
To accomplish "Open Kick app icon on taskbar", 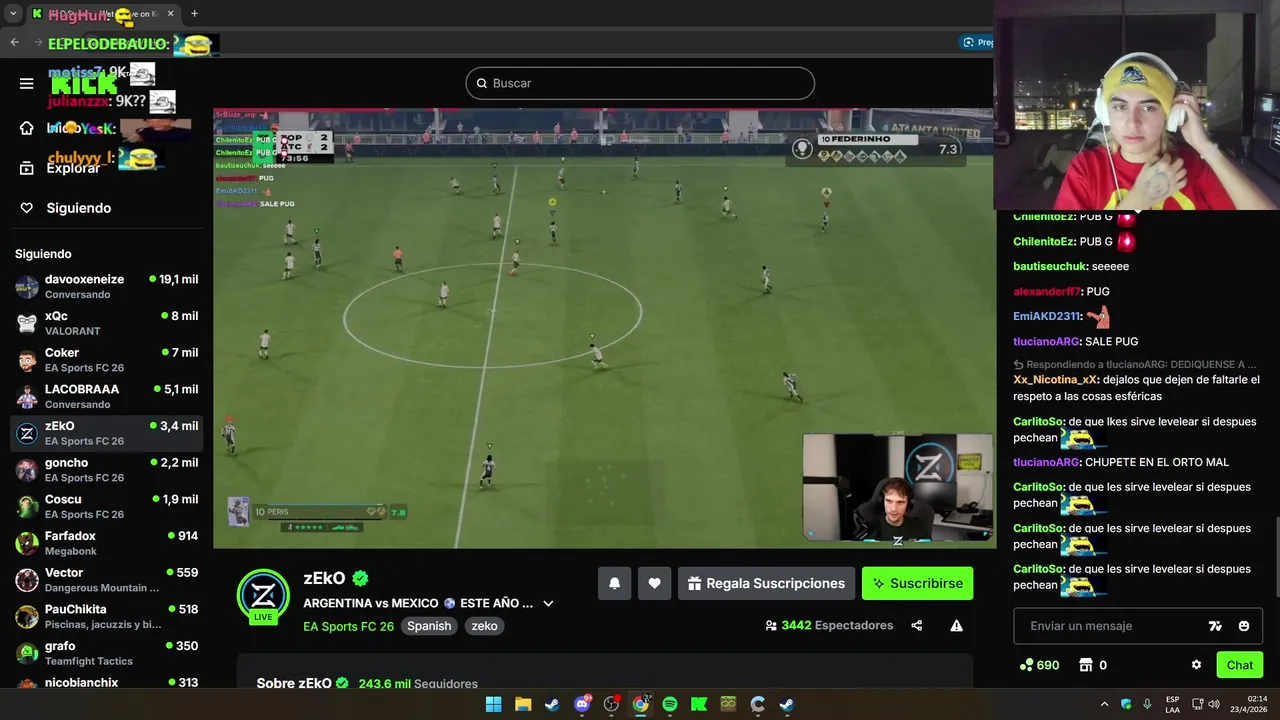I will 699,704.
